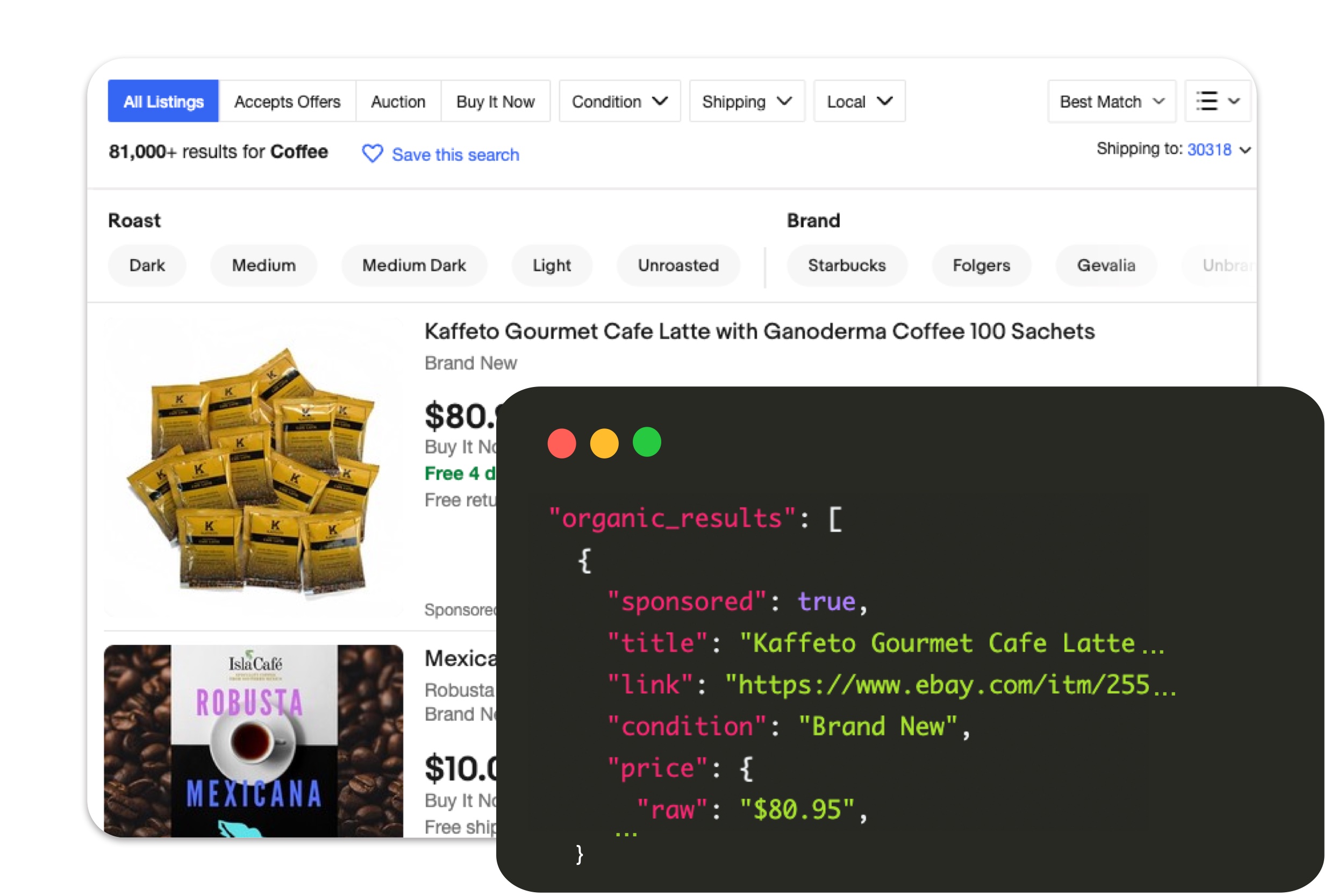Toggle the Dark roast filter

click(x=147, y=265)
